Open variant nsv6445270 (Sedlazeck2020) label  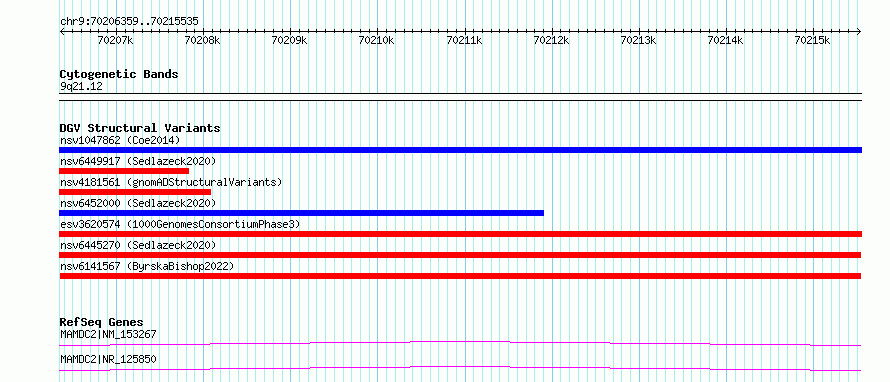(x=138, y=245)
